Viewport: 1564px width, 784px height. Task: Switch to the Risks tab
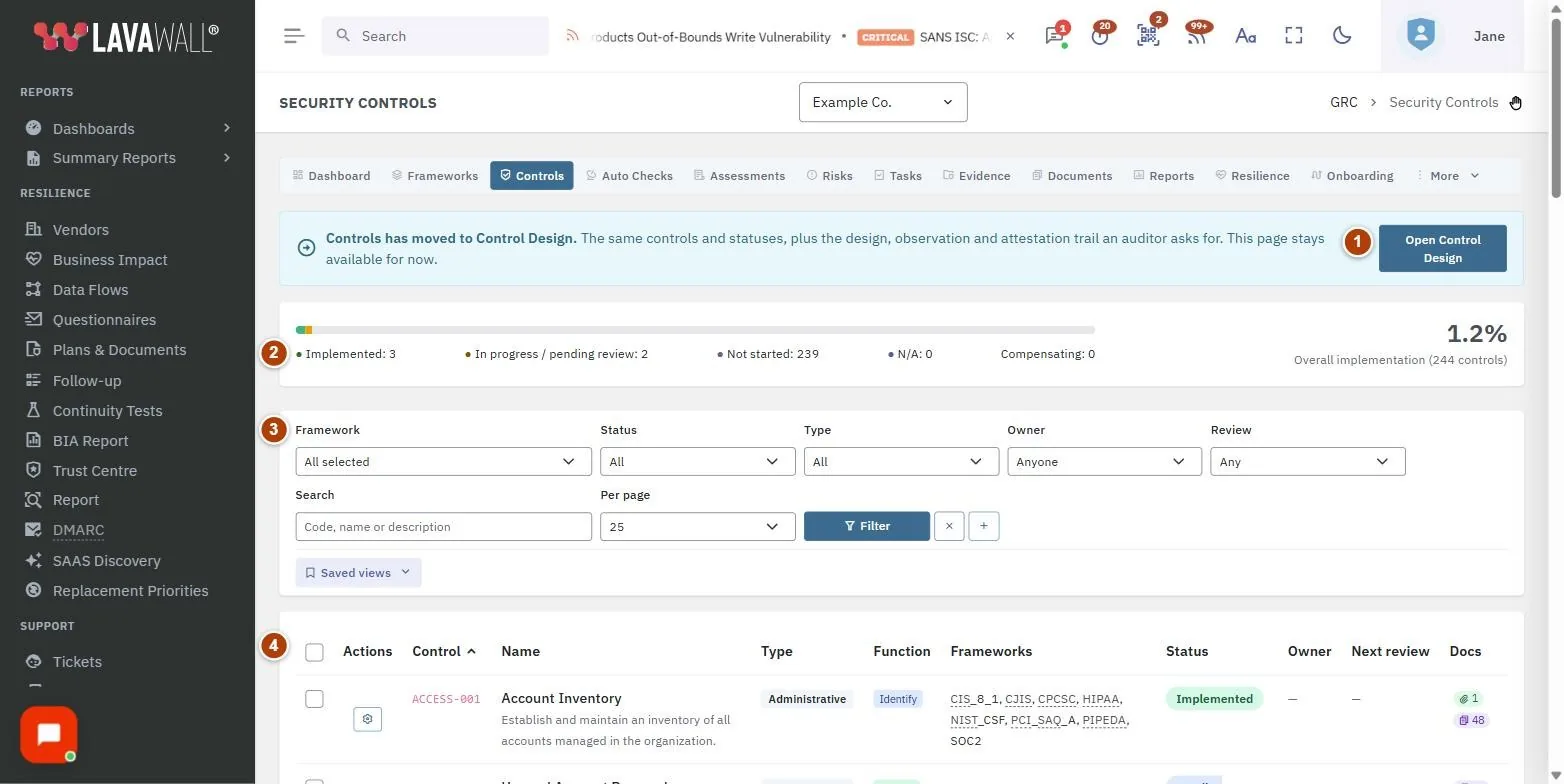click(x=830, y=176)
